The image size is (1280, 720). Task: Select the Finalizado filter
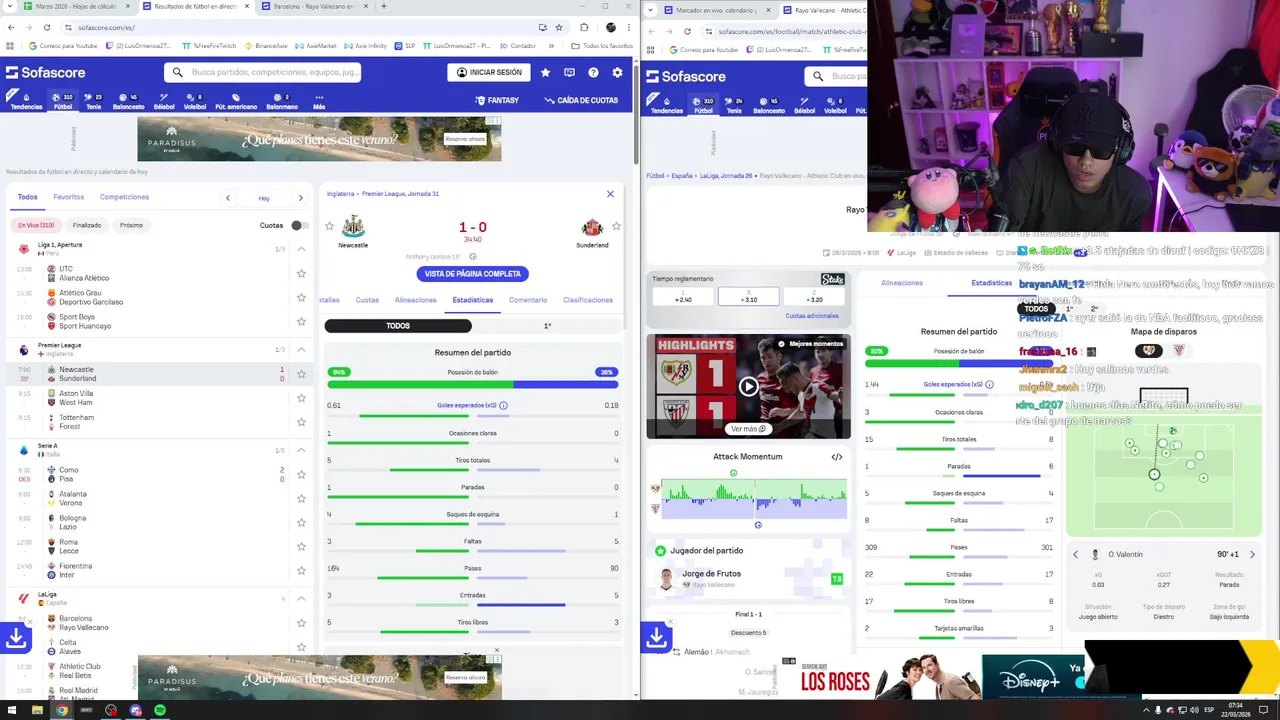(x=87, y=225)
